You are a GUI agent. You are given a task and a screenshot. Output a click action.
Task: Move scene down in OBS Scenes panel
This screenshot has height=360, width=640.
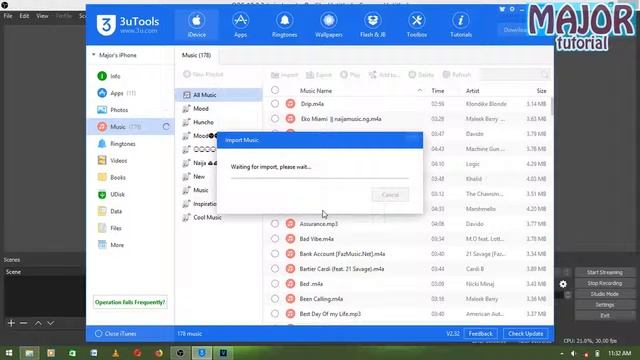[50, 323]
